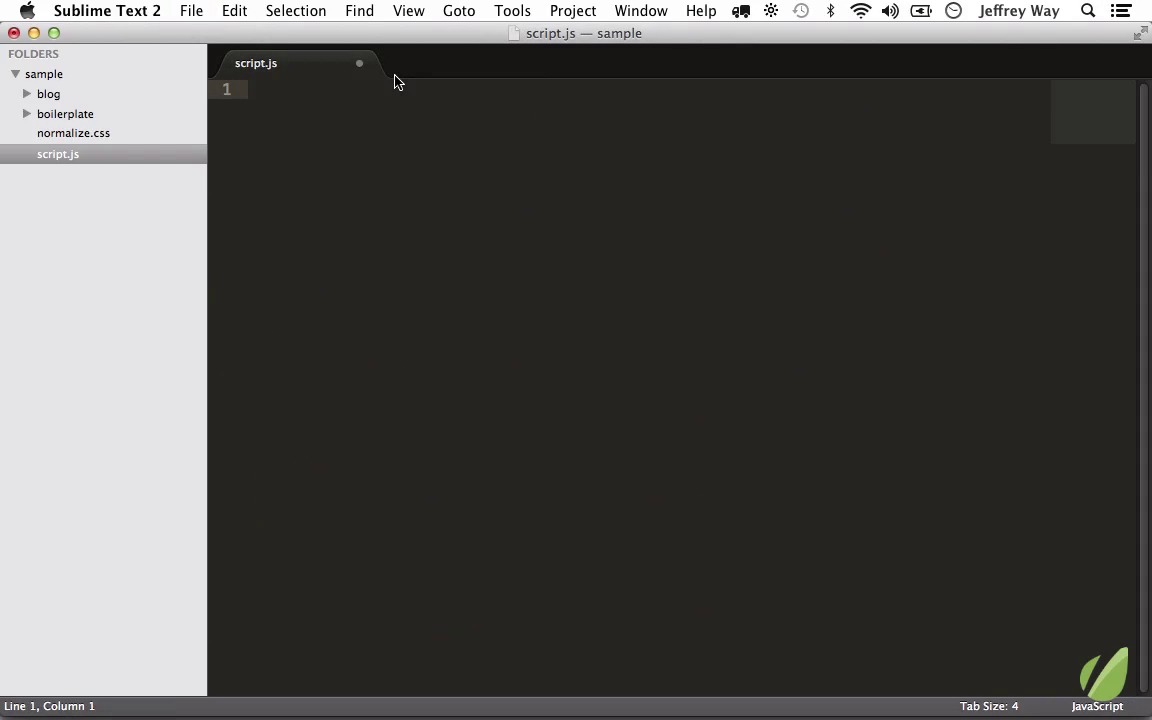Image resolution: width=1152 pixels, height=720 pixels.
Task: Open the Apple menu
Action: tap(27, 10)
